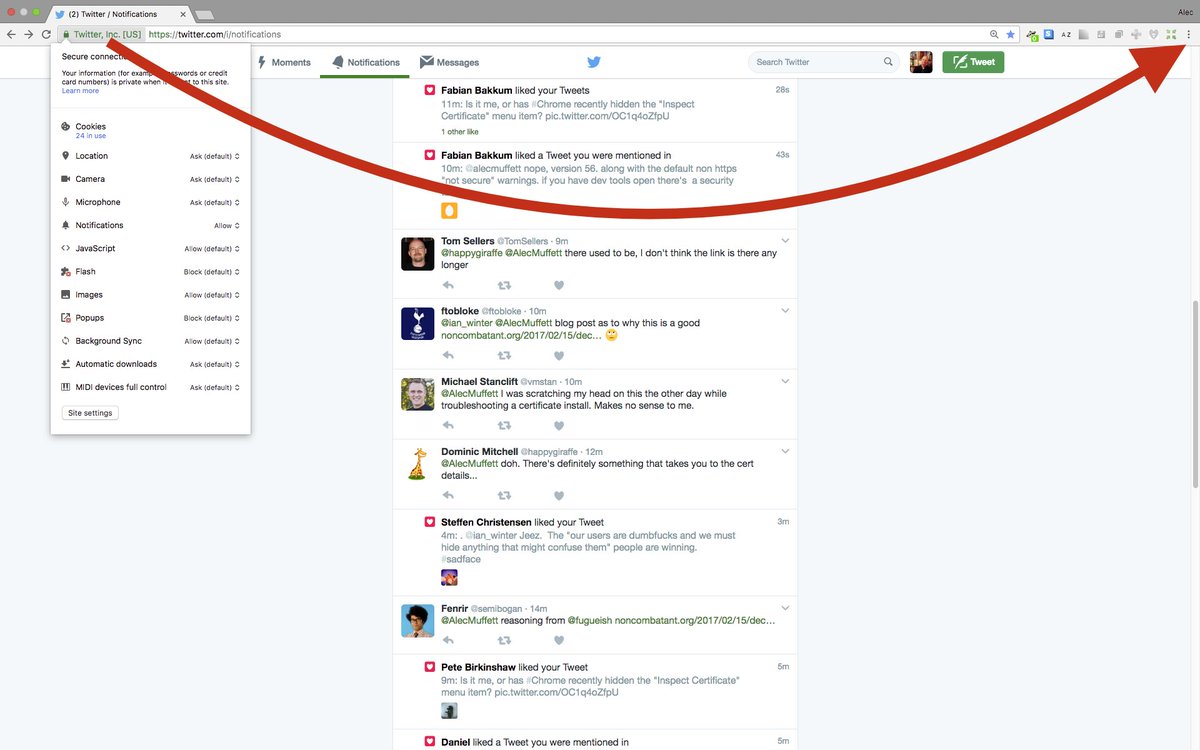Viewport: 1200px width, 750px height.
Task: Reply to Tom Sellers' tweet
Action: click(x=448, y=285)
